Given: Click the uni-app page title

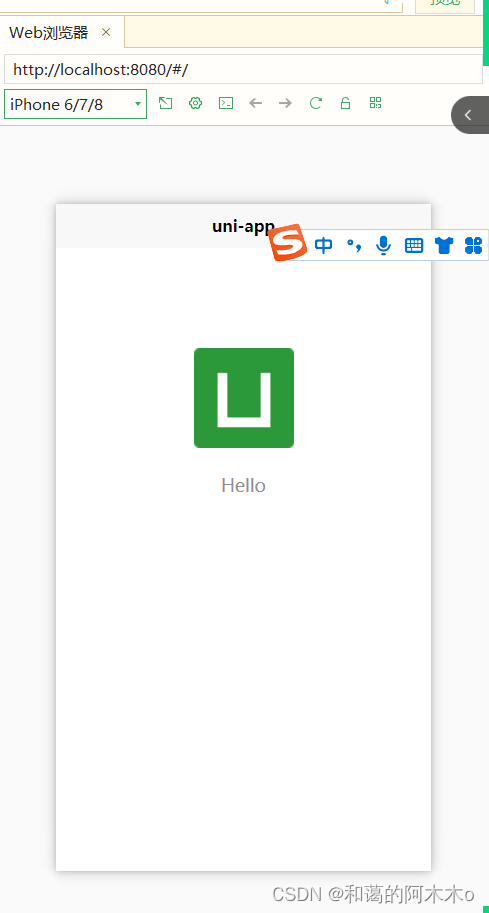Looking at the screenshot, I should click(x=243, y=227).
